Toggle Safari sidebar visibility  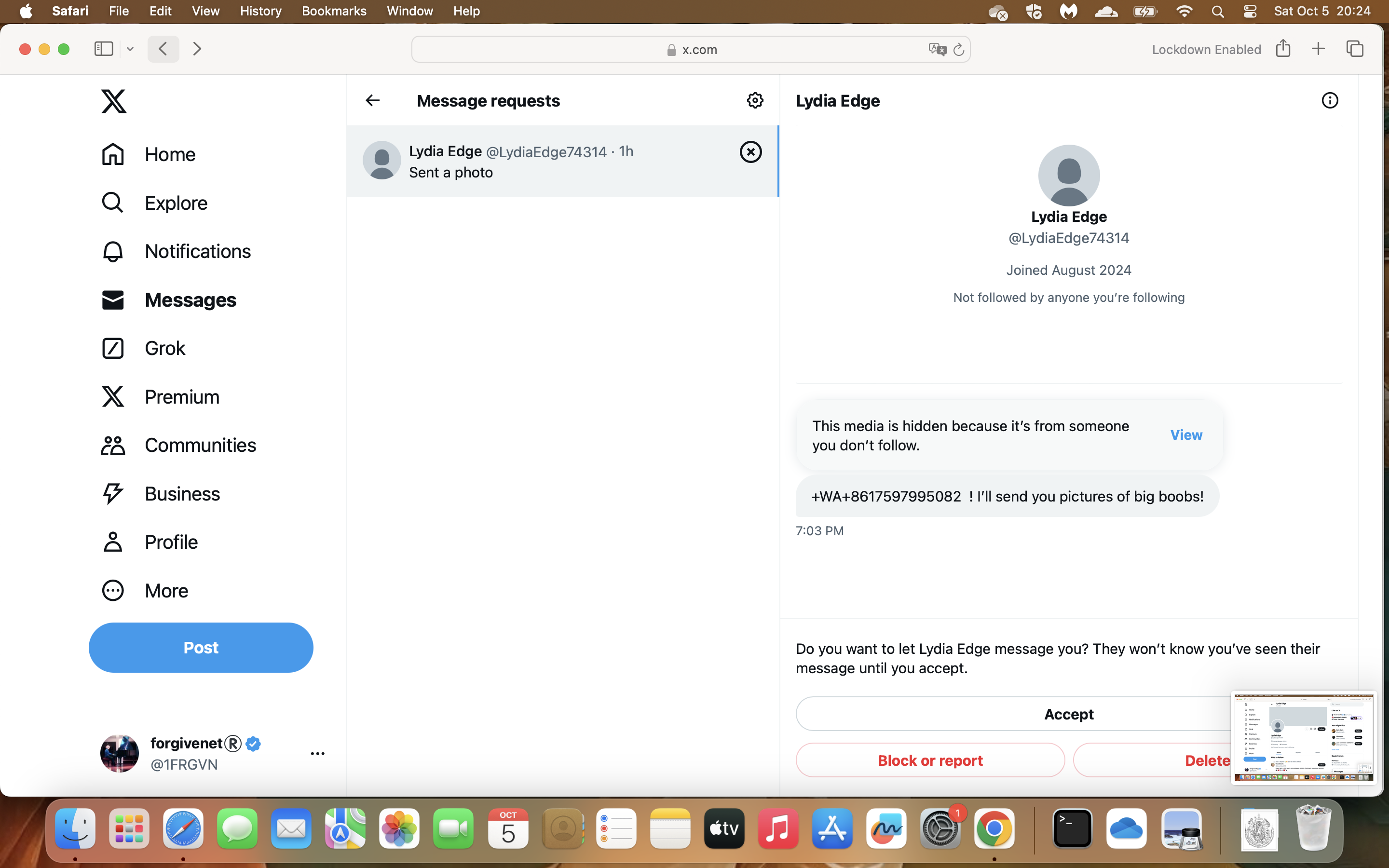pos(103,49)
